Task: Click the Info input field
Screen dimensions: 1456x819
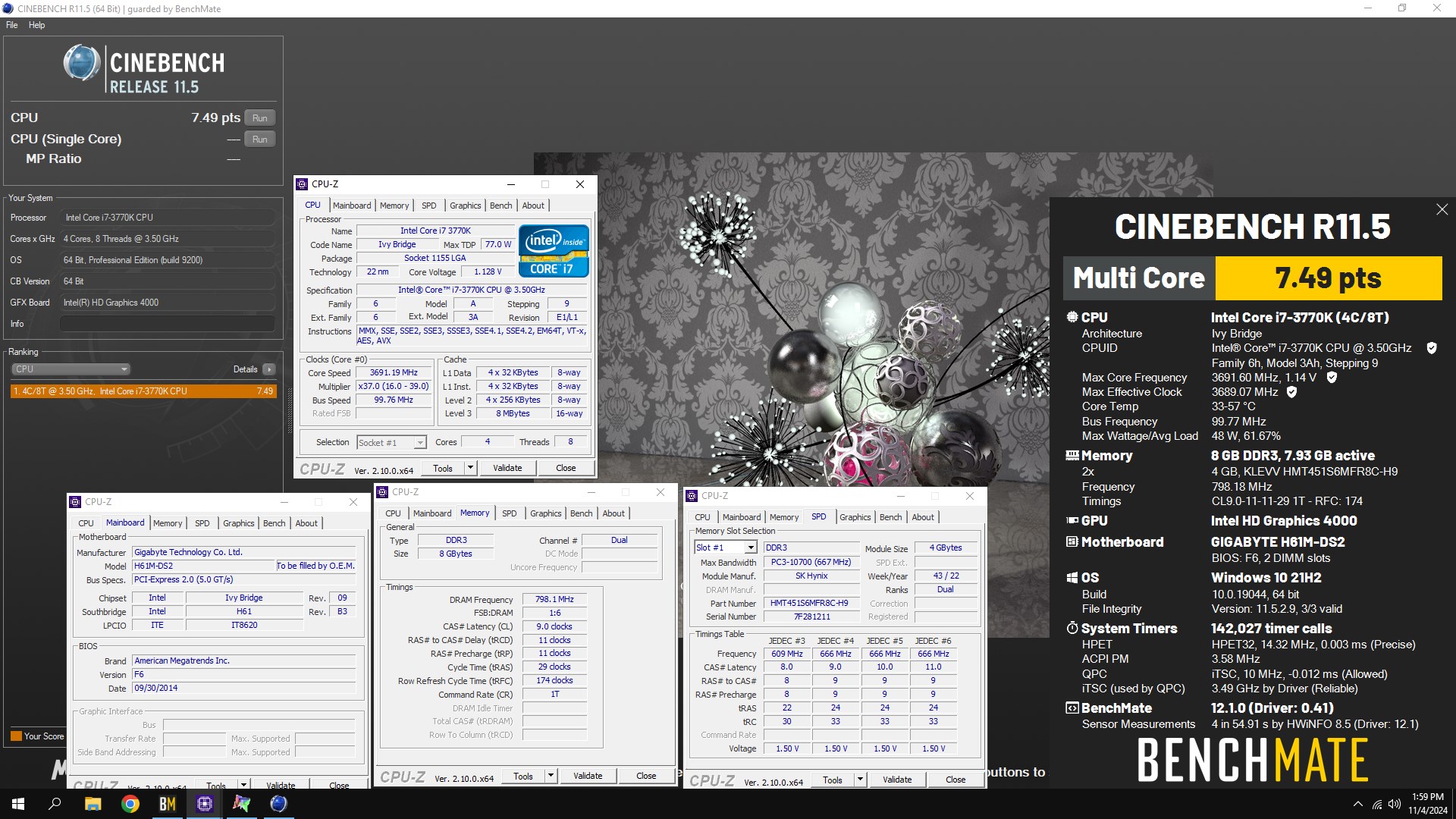Action: (x=167, y=324)
